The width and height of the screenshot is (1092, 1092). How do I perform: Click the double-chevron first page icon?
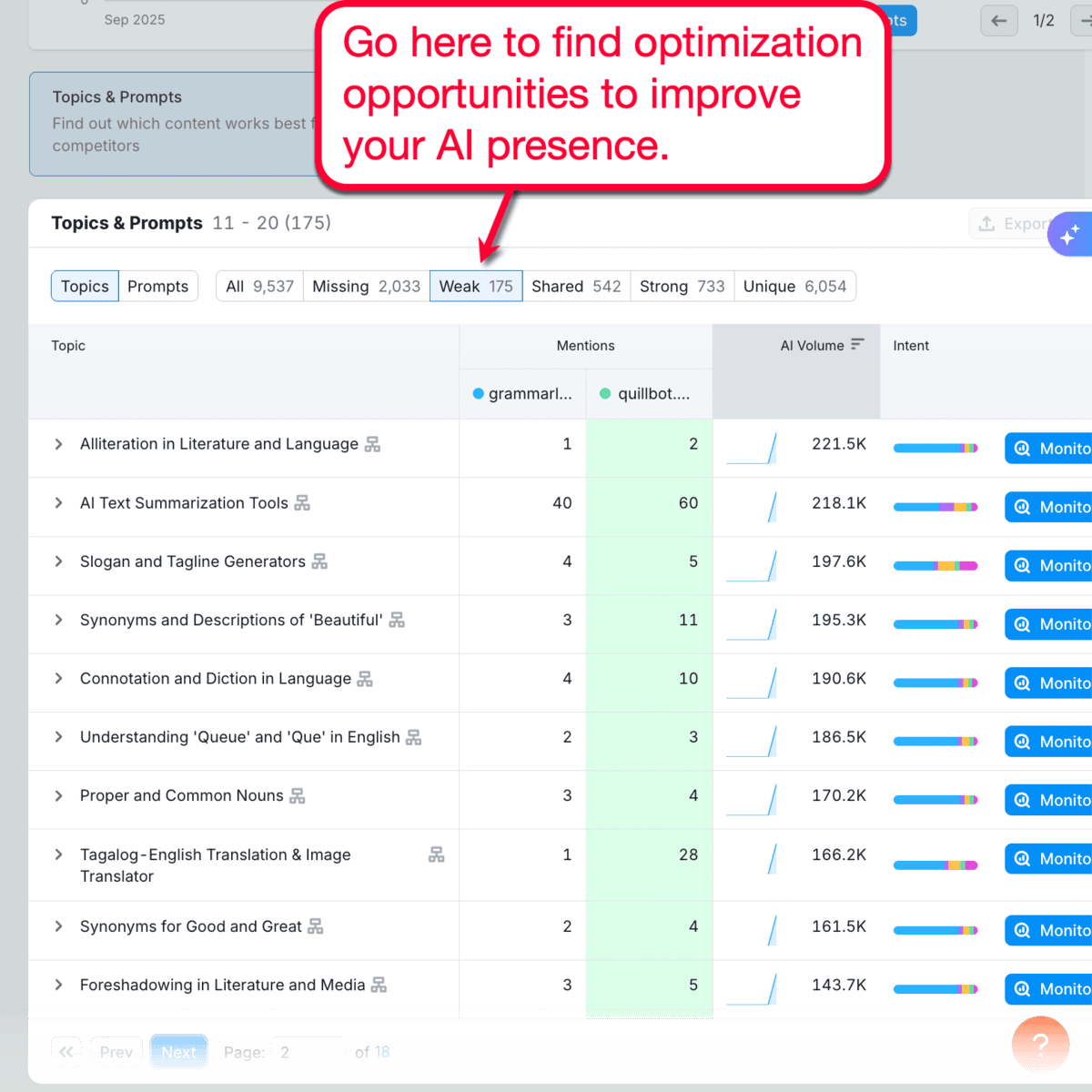click(x=66, y=1052)
